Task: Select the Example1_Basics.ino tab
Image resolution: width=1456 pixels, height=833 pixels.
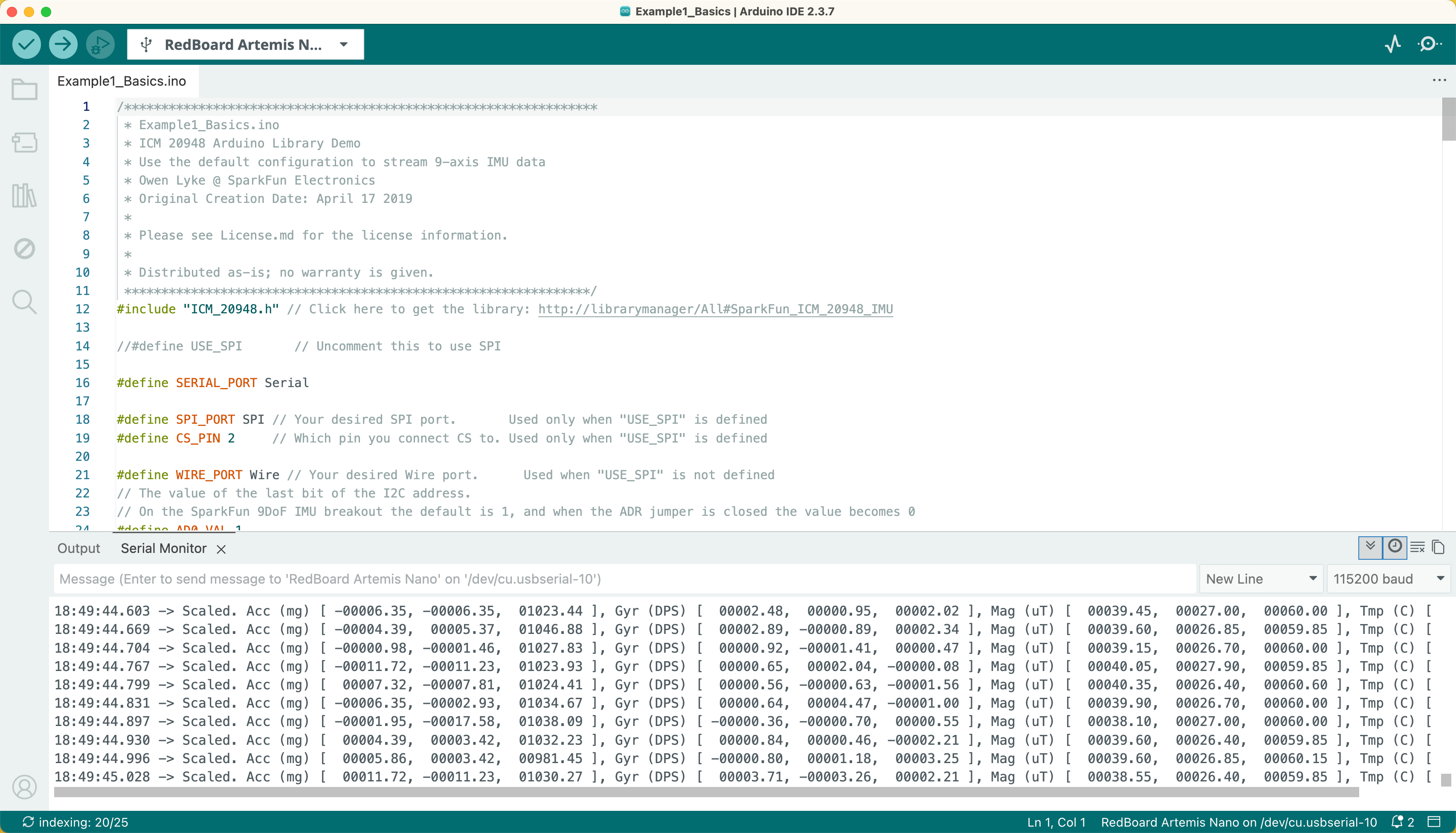Action: (x=121, y=81)
